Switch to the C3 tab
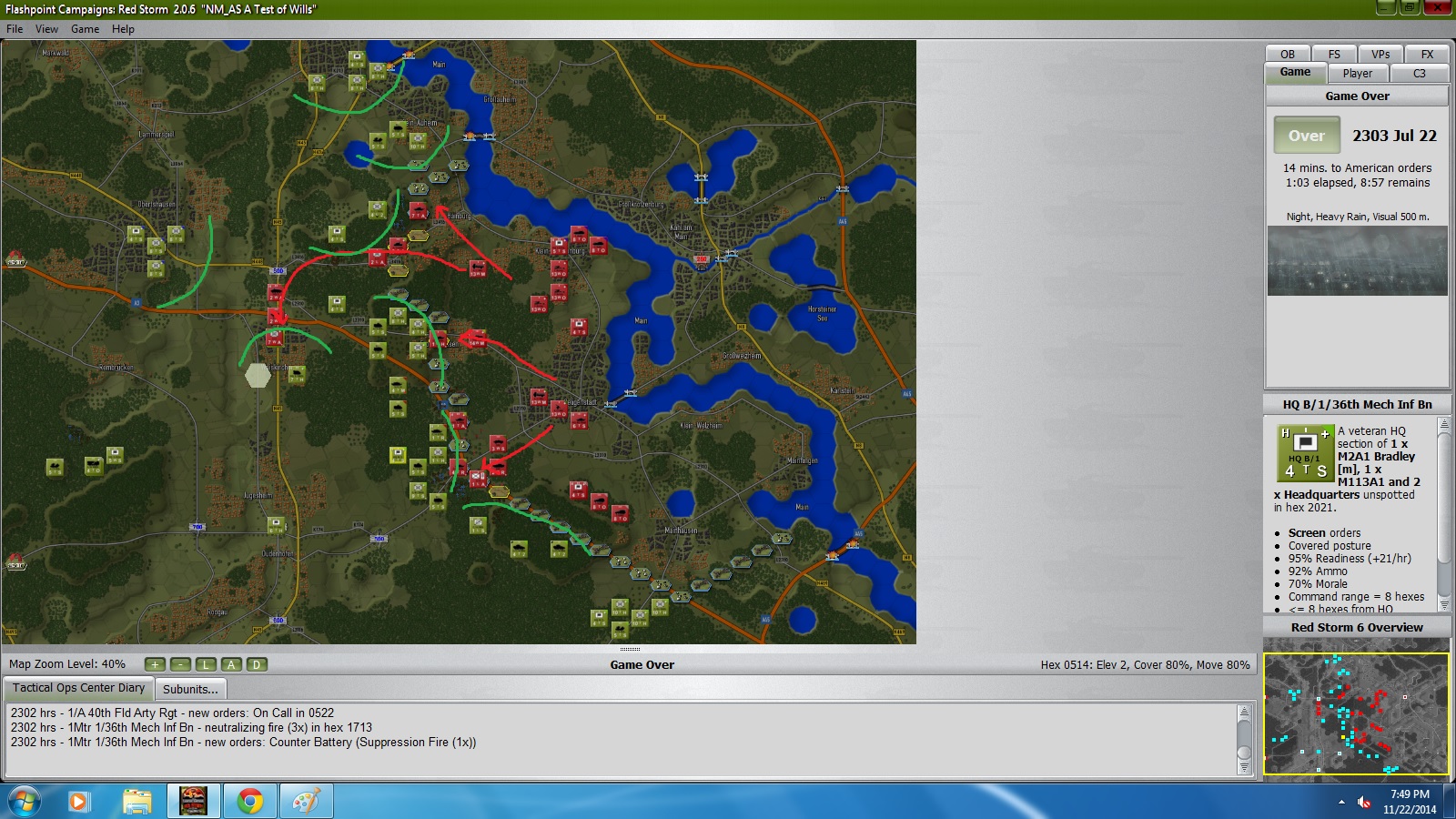1456x819 pixels. pyautogui.click(x=1420, y=74)
